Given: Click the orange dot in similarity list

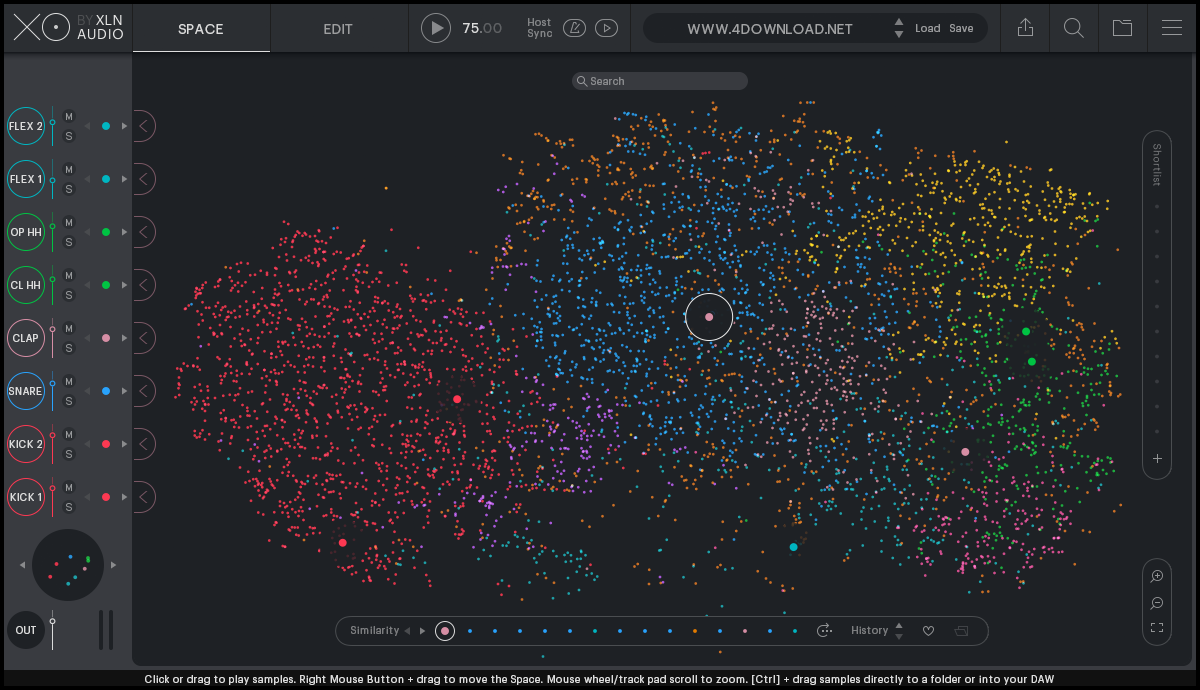Looking at the screenshot, I should [695, 631].
